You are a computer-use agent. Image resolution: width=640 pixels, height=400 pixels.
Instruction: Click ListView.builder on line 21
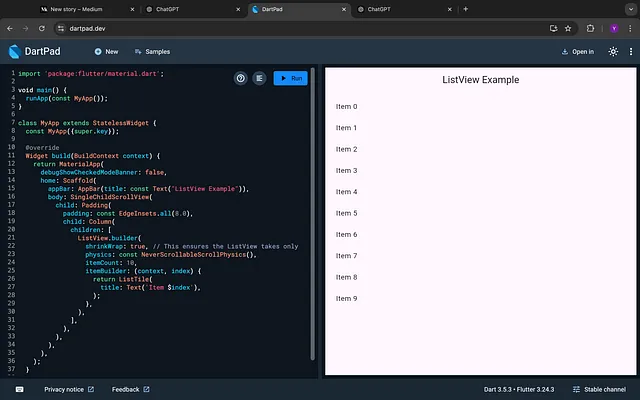coord(108,238)
